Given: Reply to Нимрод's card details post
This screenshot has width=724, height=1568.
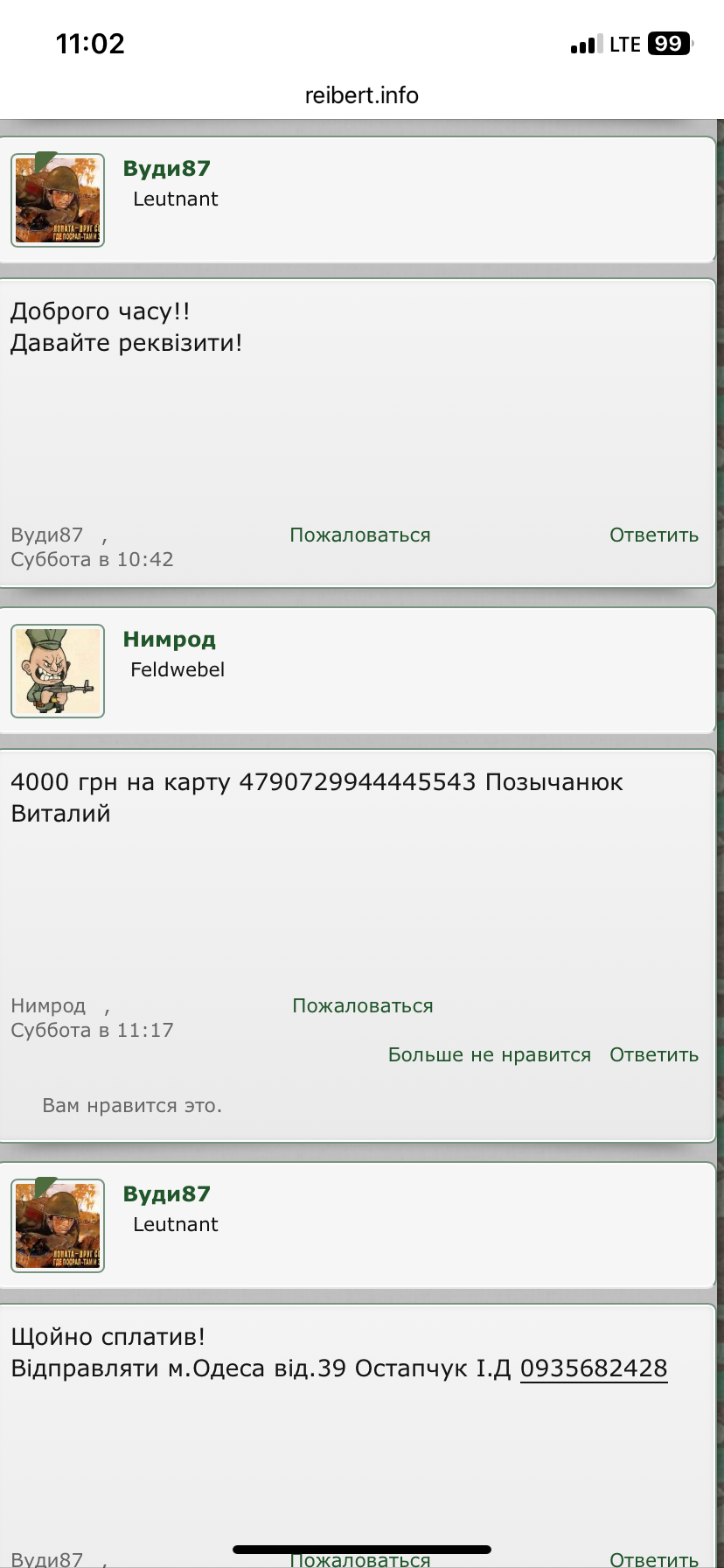Looking at the screenshot, I should (654, 1054).
